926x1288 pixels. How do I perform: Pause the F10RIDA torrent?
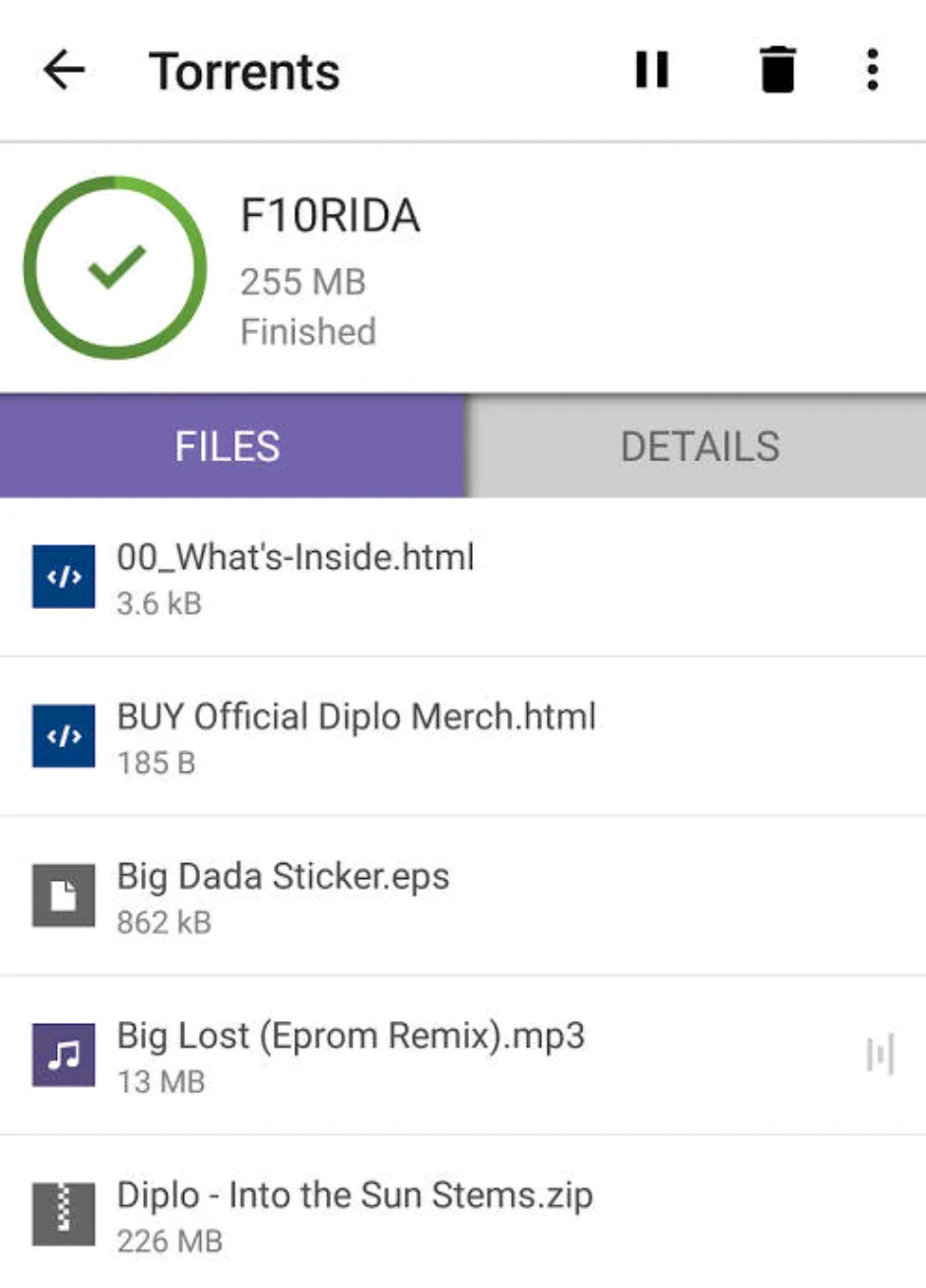(x=651, y=71)
